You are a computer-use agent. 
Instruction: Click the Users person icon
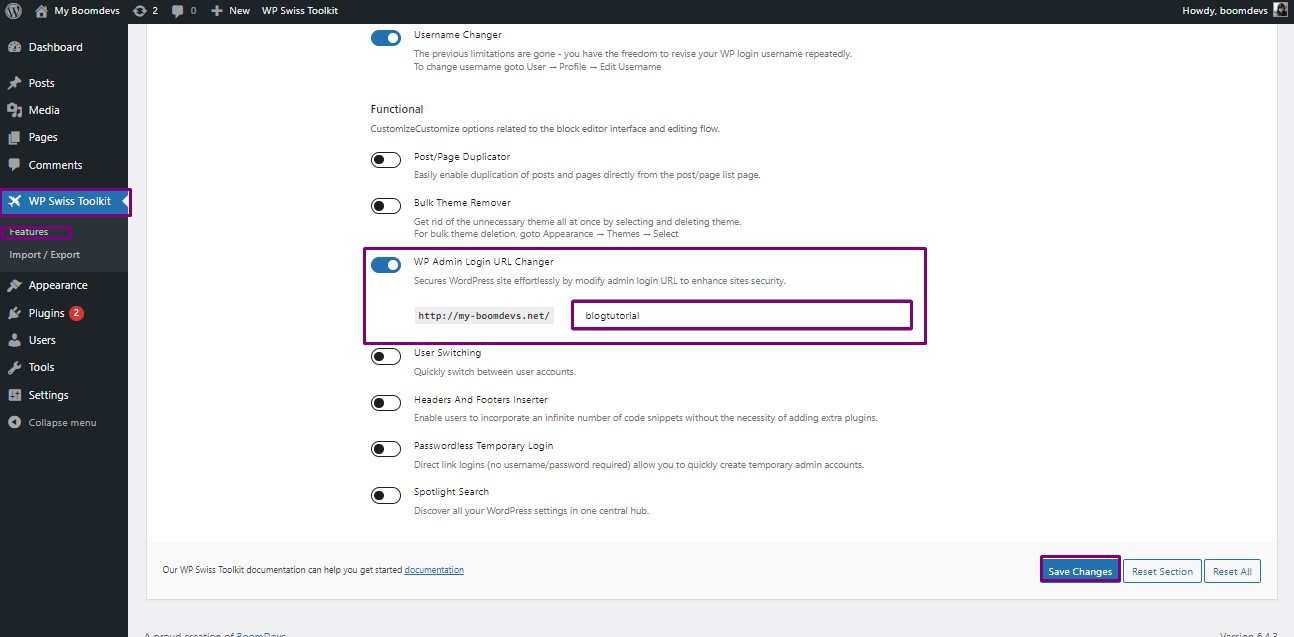tap(14, 340)
